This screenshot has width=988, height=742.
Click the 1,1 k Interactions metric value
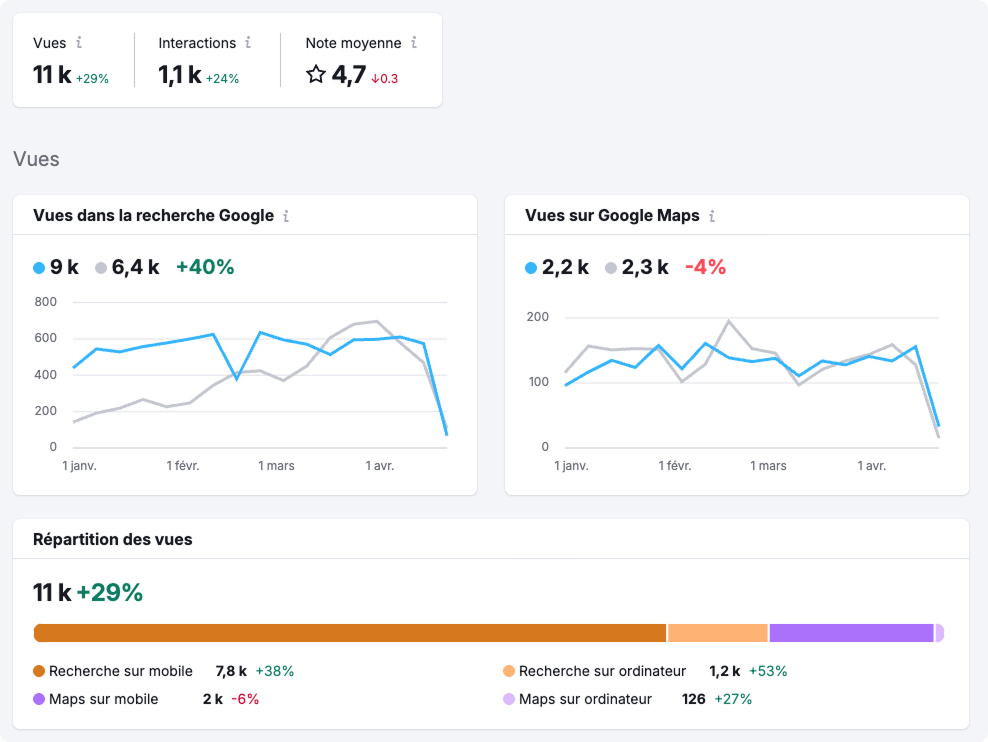[180, 75]
